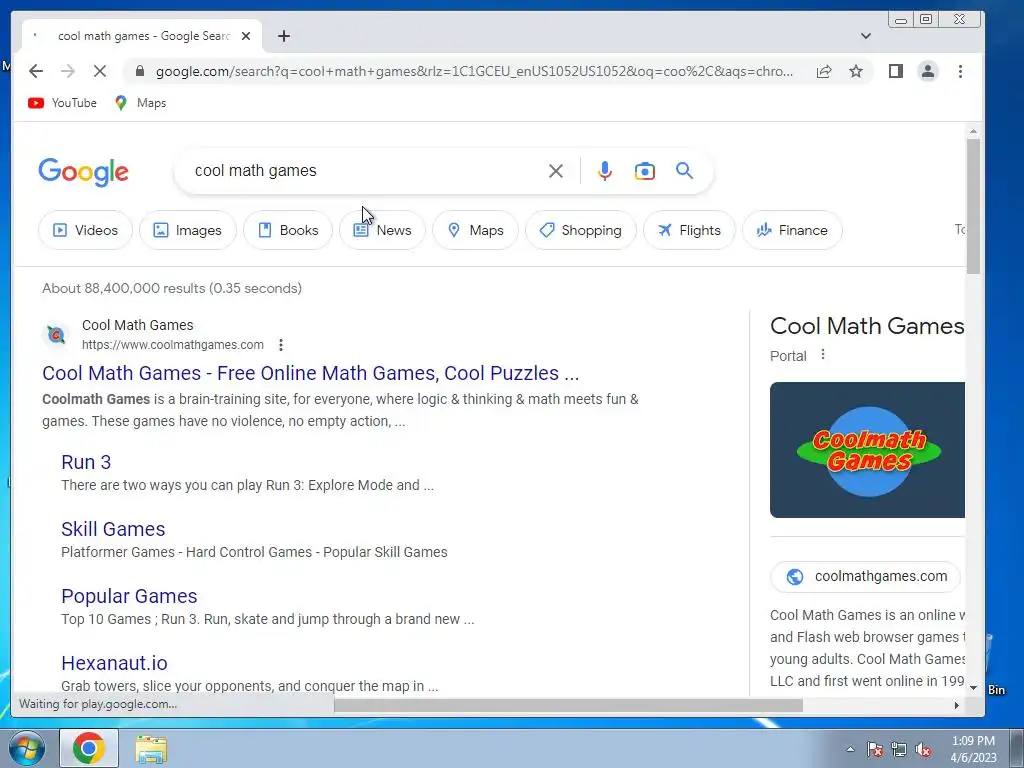Open the Chrome side panel icon
The height and width of the screenshot is (768, 1024).
[896, 71]
